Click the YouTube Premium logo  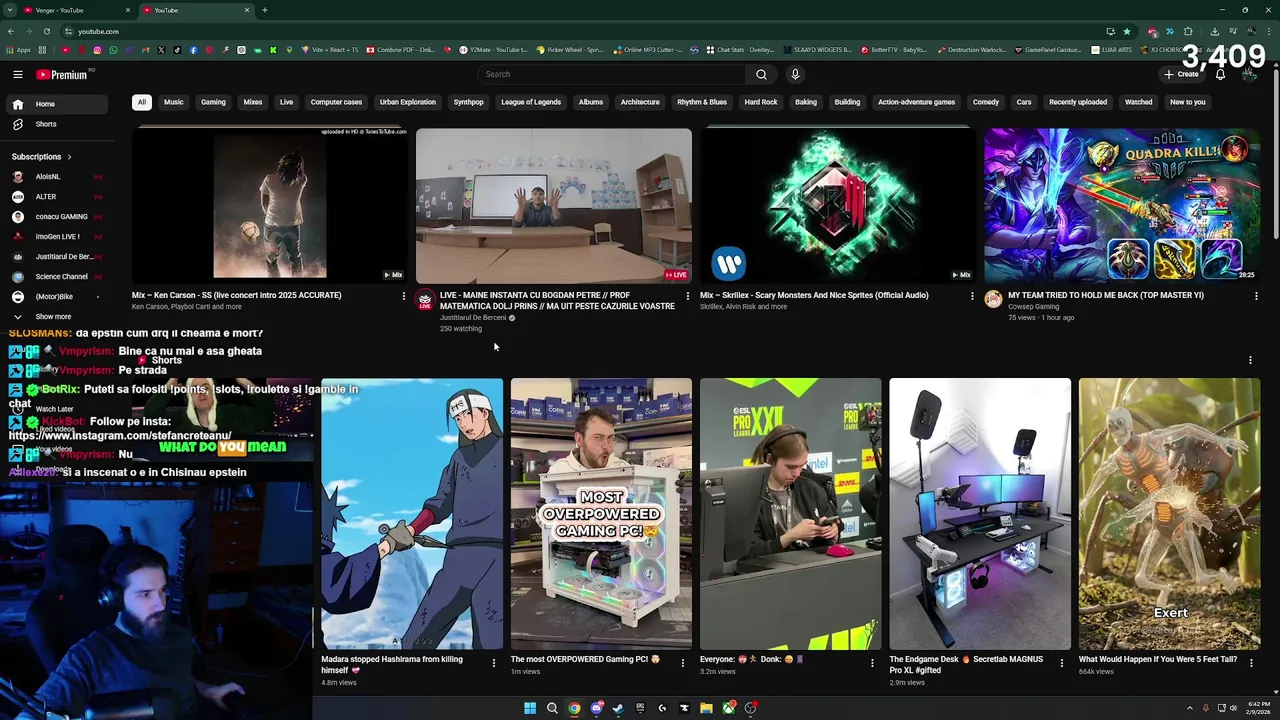click(64, 74)
